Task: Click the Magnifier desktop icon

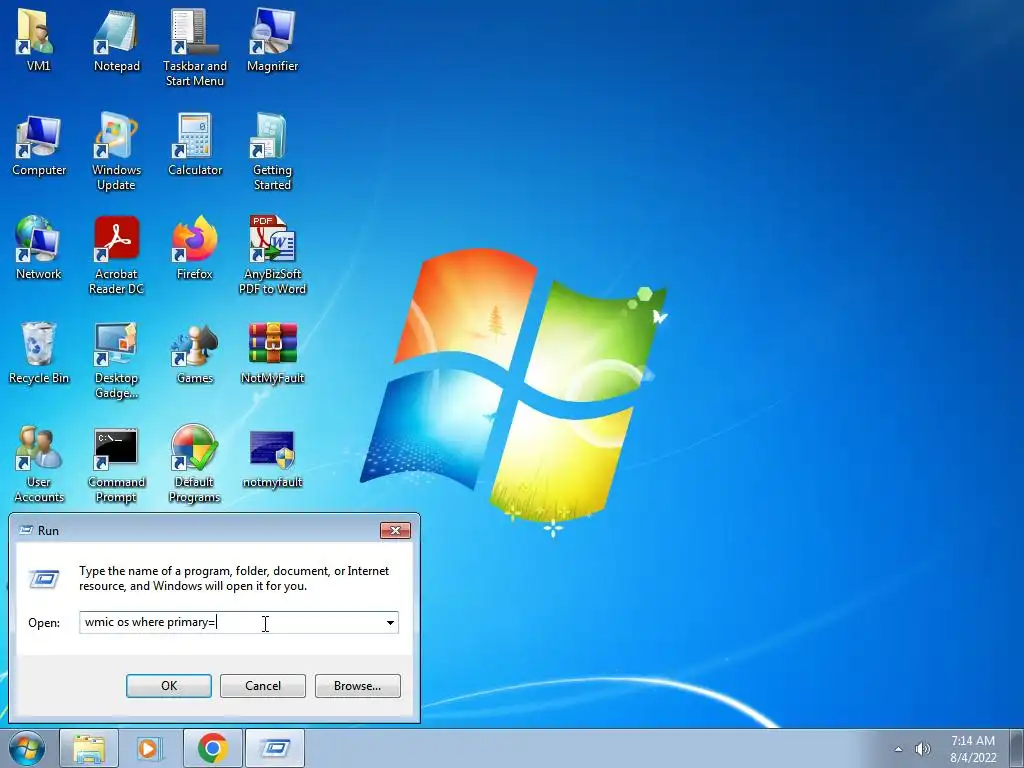Action: (x=272, y=40)
